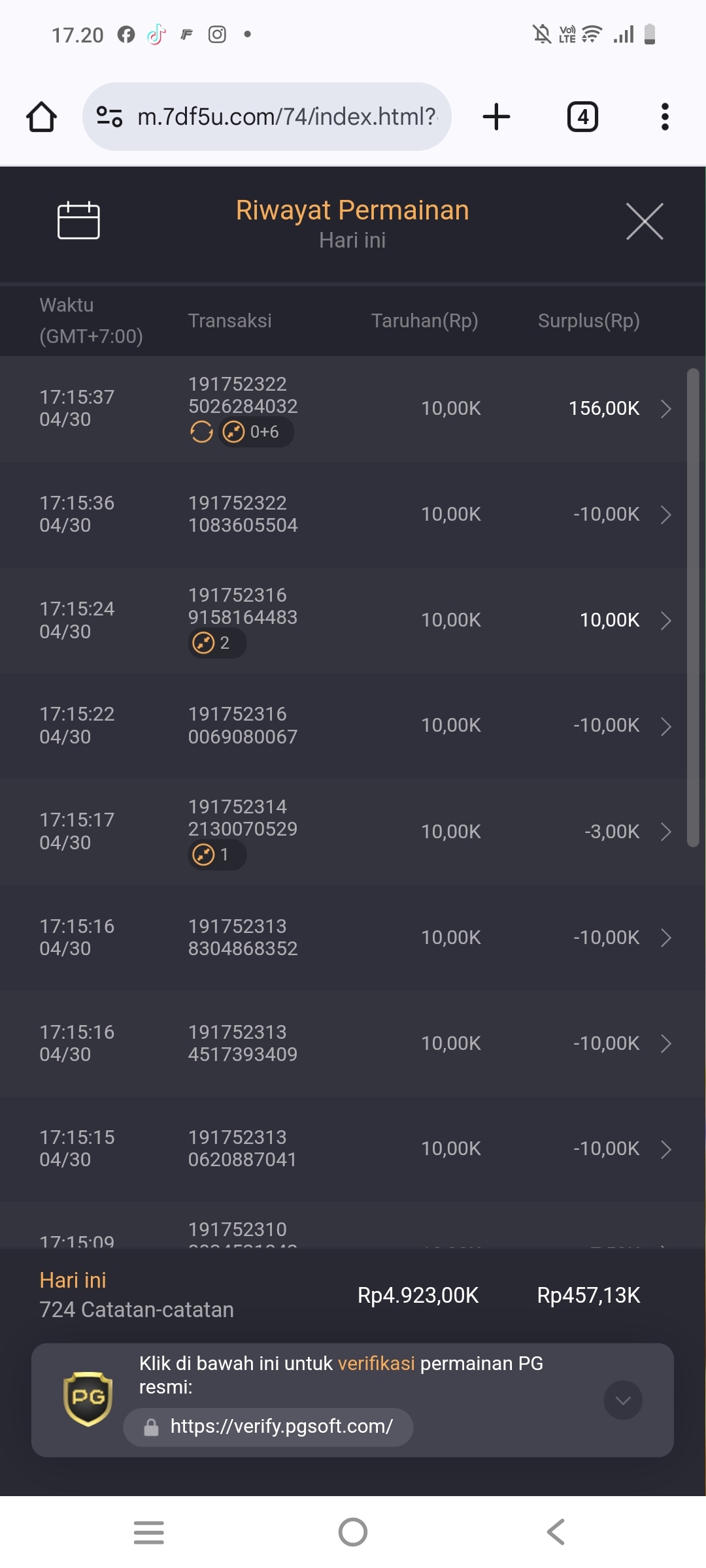Open the chevron for the 17:15:36 transaction
Viewport: 706px width, 1568px height.
(x=666, y=515)
